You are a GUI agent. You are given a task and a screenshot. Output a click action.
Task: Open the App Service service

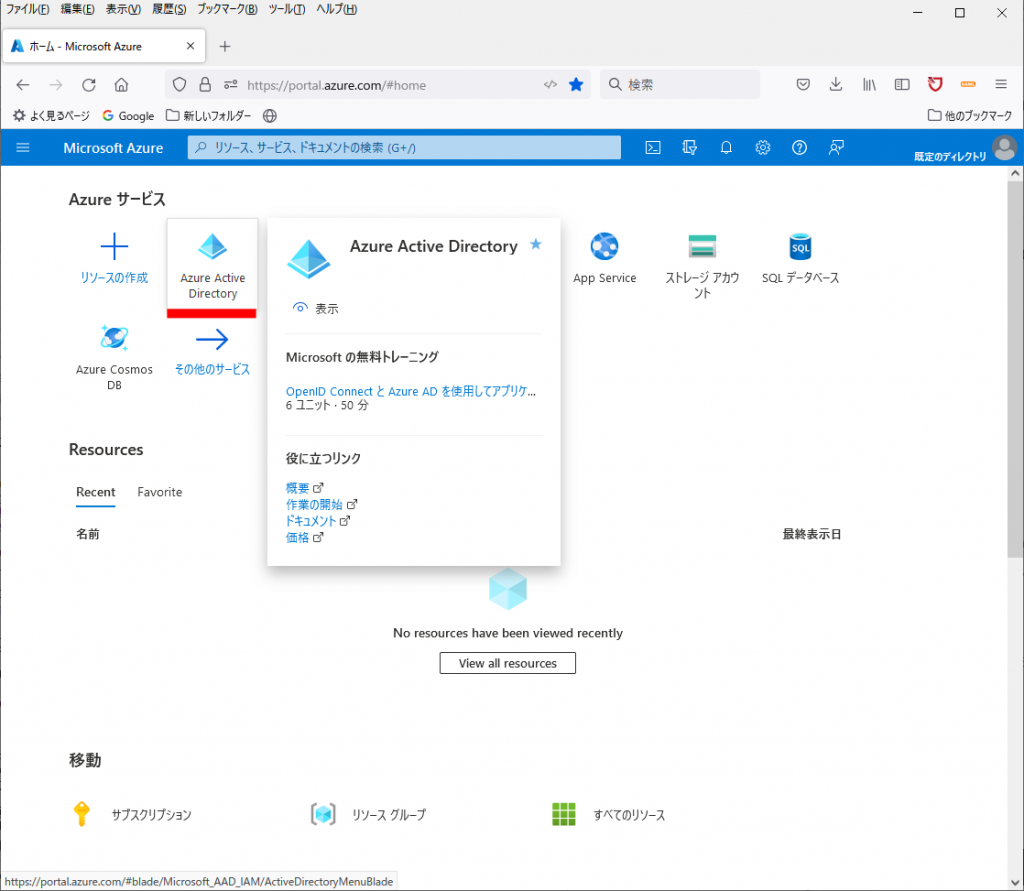604,260
